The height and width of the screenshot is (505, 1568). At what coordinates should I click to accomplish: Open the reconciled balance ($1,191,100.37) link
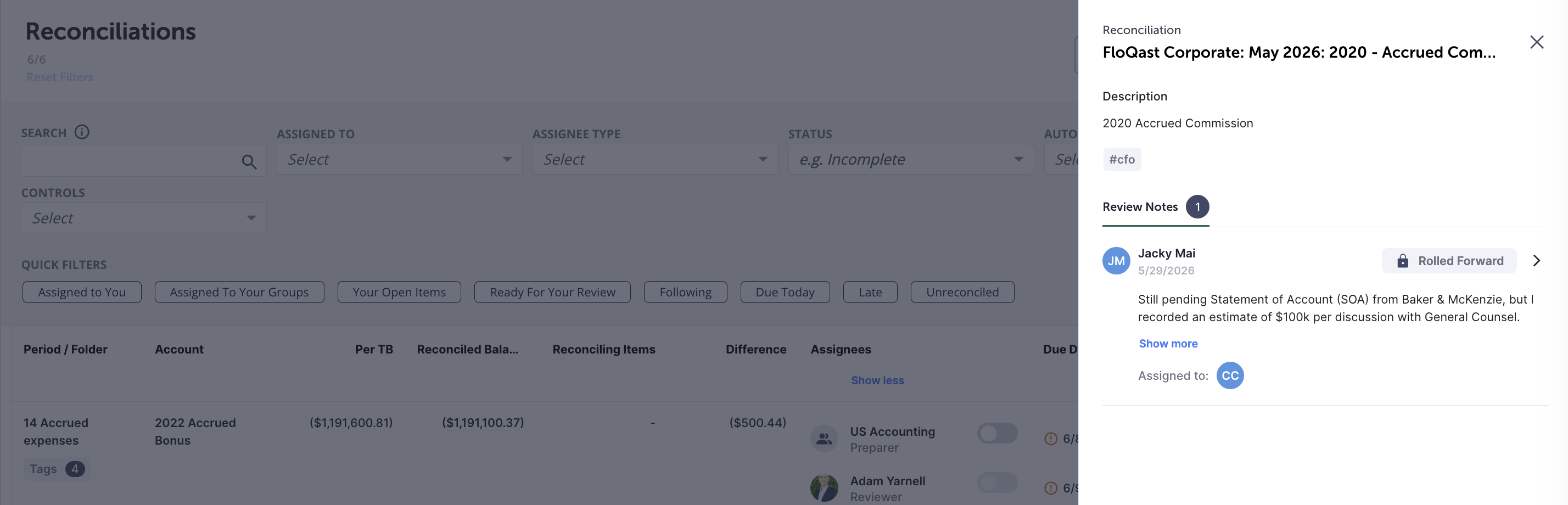tap(483, 423)
